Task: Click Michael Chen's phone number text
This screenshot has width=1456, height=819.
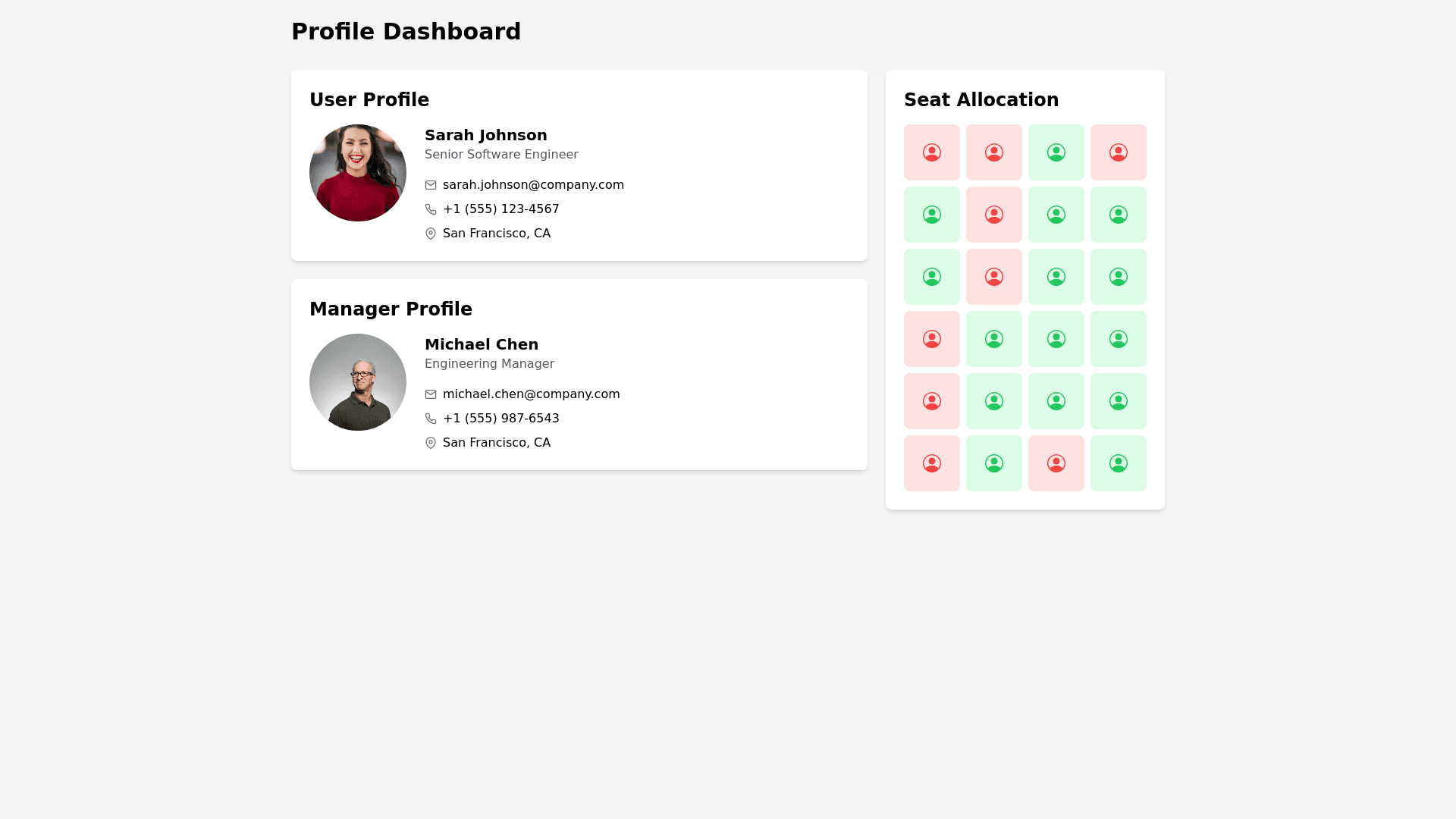Action: coord(500,419)
